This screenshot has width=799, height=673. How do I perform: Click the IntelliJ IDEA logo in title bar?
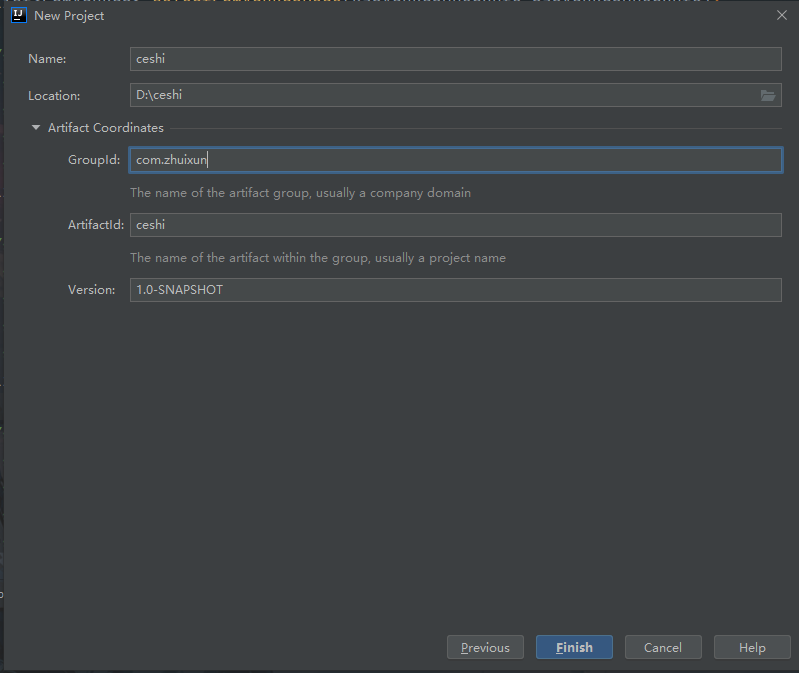click(18, 15)
